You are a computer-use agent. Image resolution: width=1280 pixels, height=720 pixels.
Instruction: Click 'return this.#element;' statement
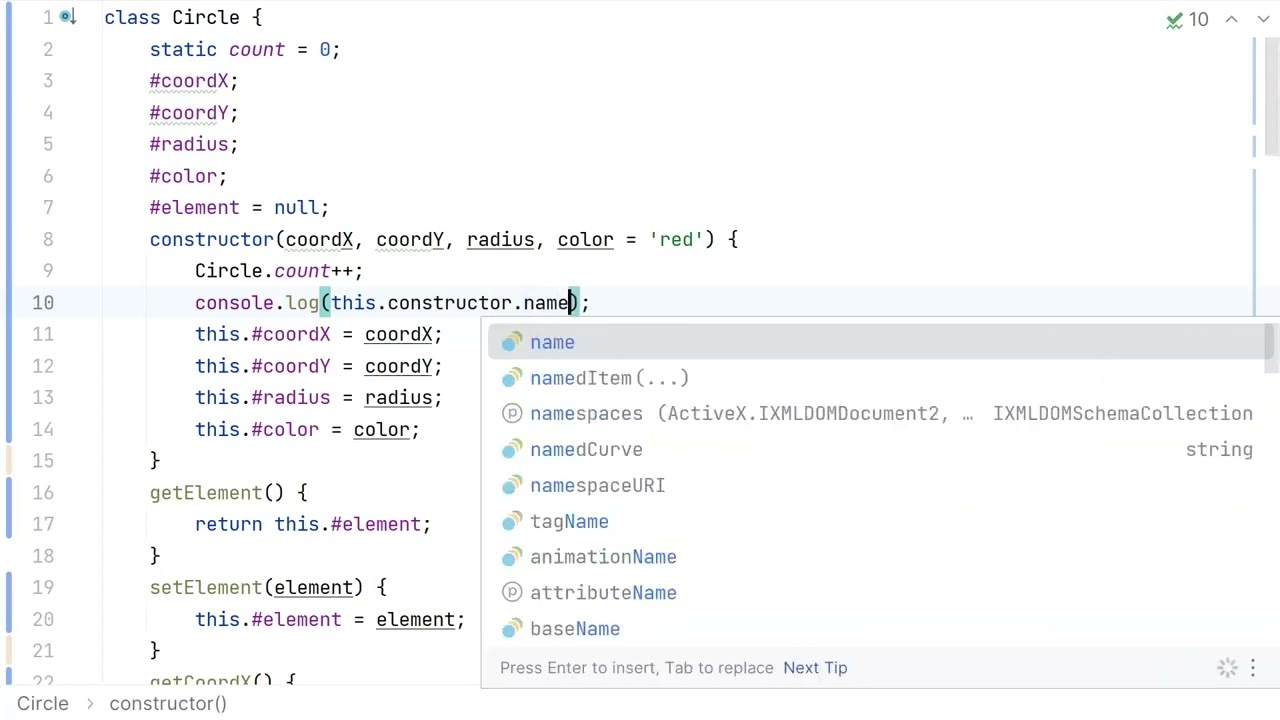[313, 525]
